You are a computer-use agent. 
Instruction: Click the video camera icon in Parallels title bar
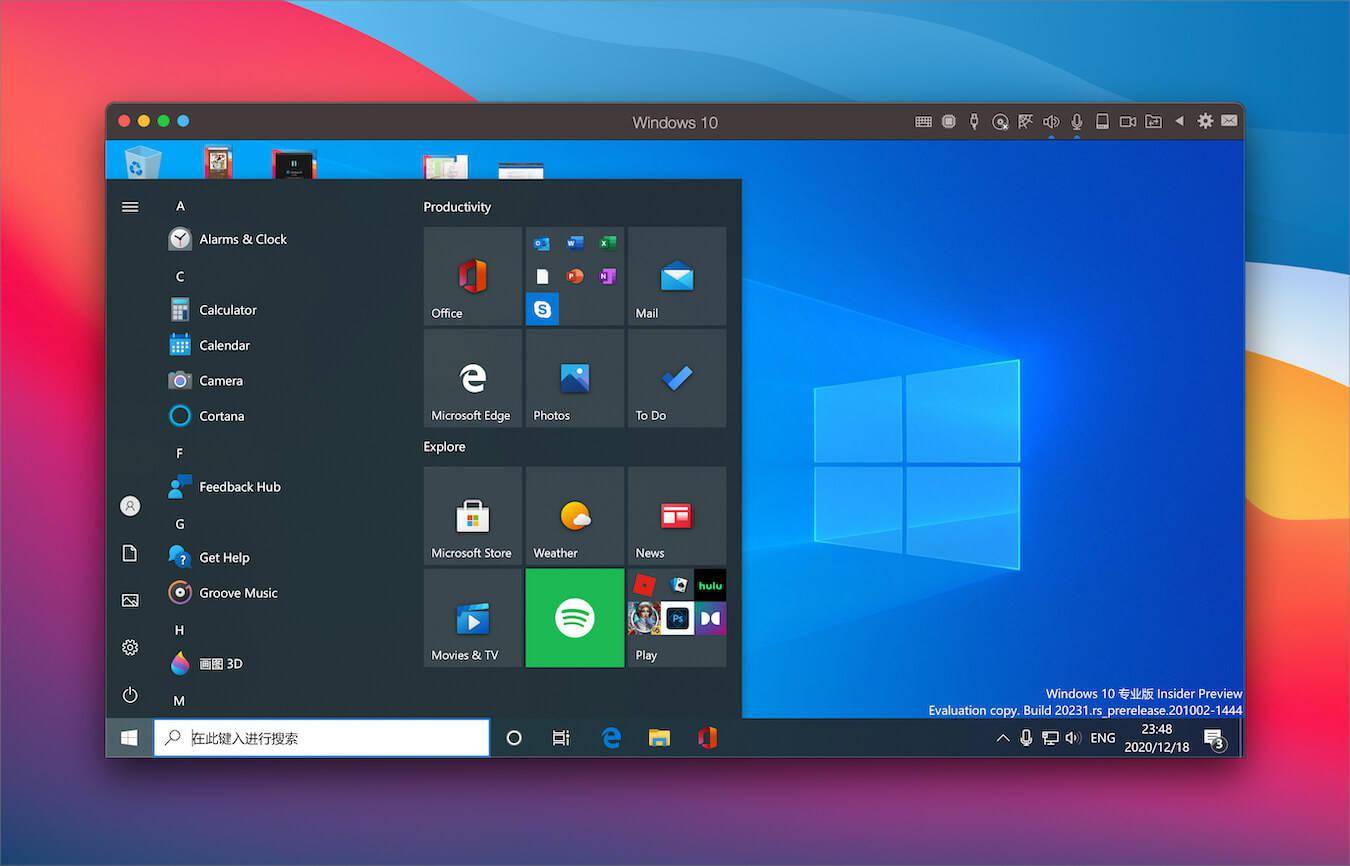click(1128, 122)
